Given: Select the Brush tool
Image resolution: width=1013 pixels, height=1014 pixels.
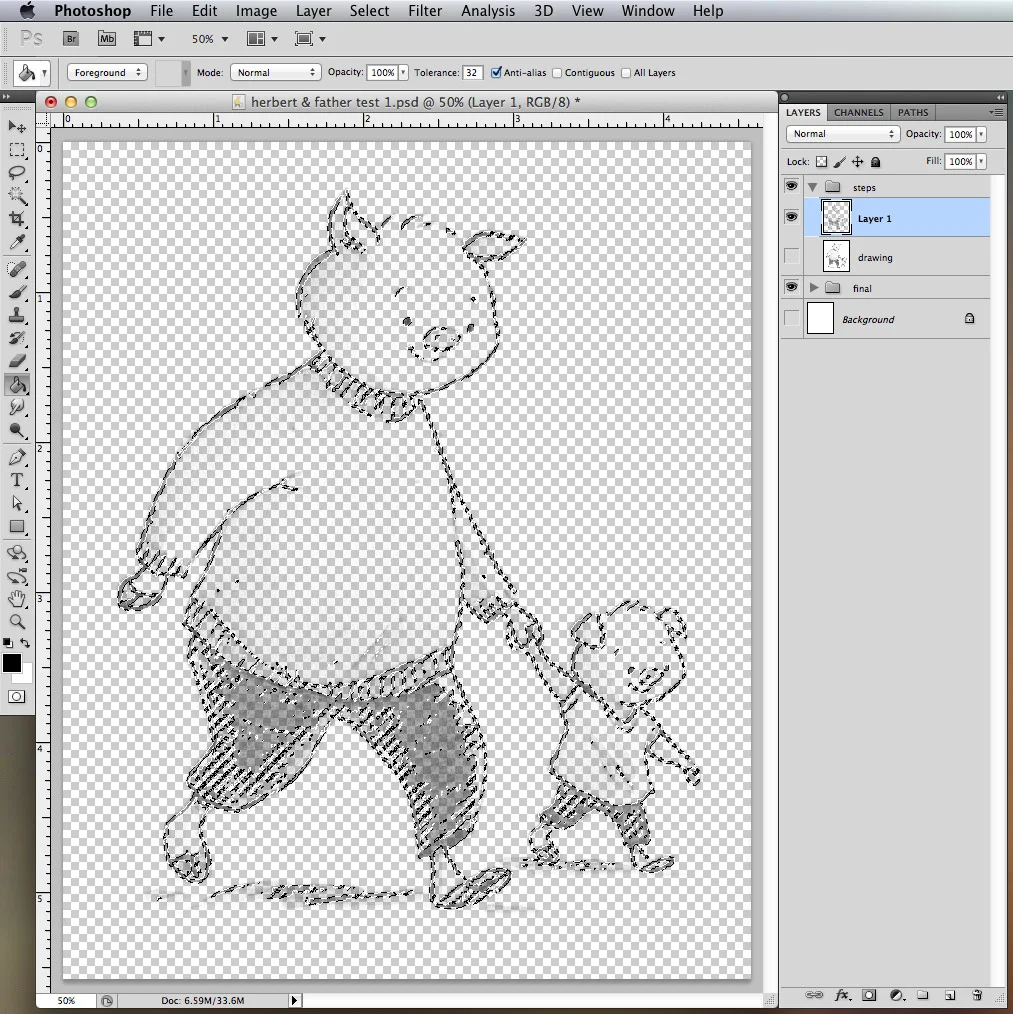Looking at the screenshot, I should [x=17, y=292].
